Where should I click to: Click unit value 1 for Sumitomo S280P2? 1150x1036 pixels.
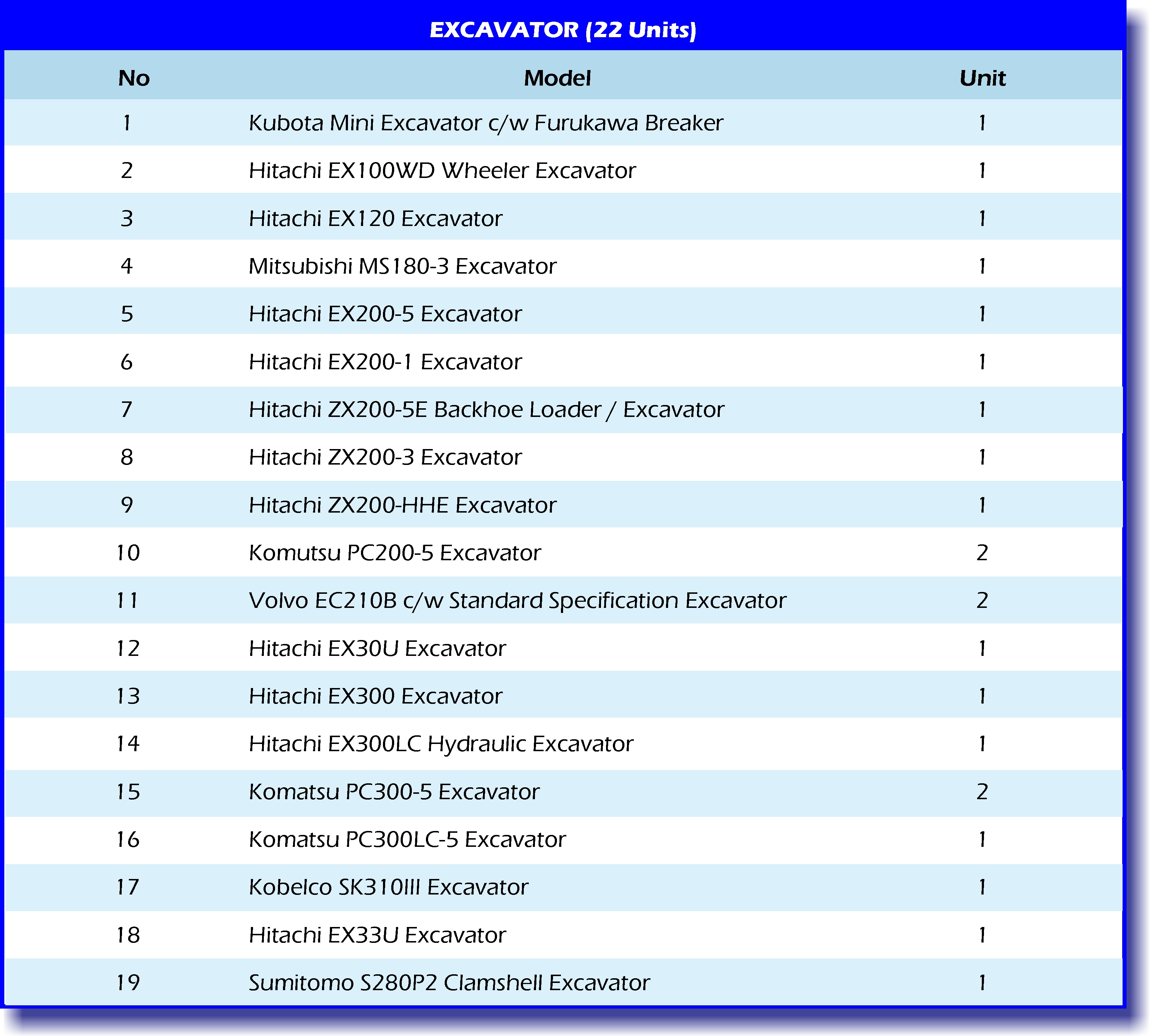tap(983, 983)
